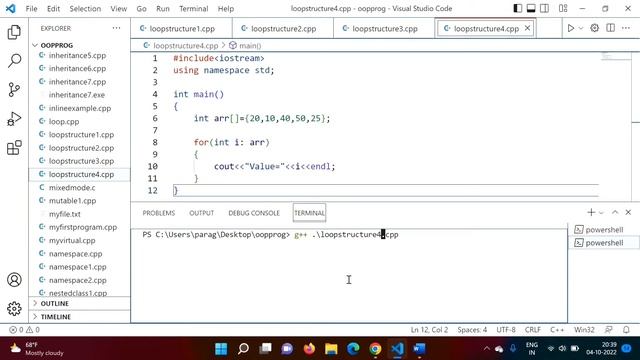Open mixedmode.c file
The image size is (640, 360).
point(72,187)
